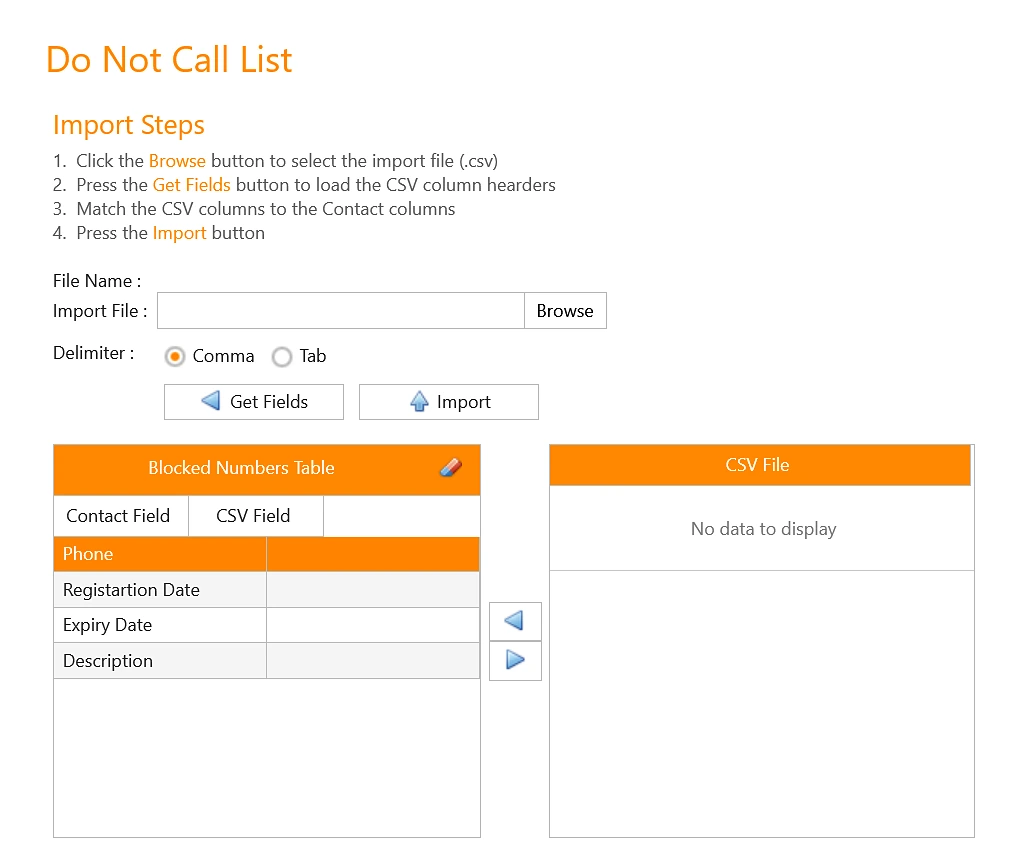Viewport: 1022px width, 866px height.
Task: Click the CSV Field column header
Action: pos(256,516)
